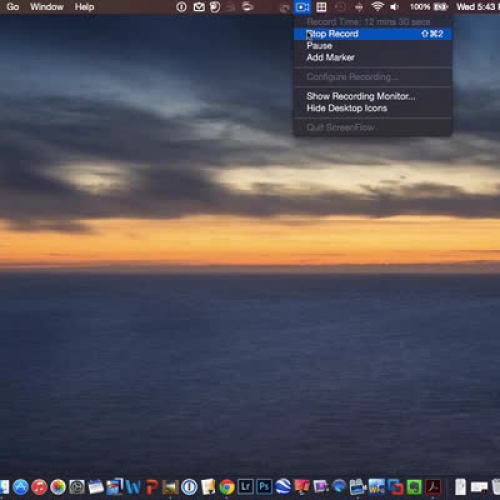This screenshot has width=500, height=500.
Task: Open Adobe Acrobat in the dock
Action: pos(433,487)
